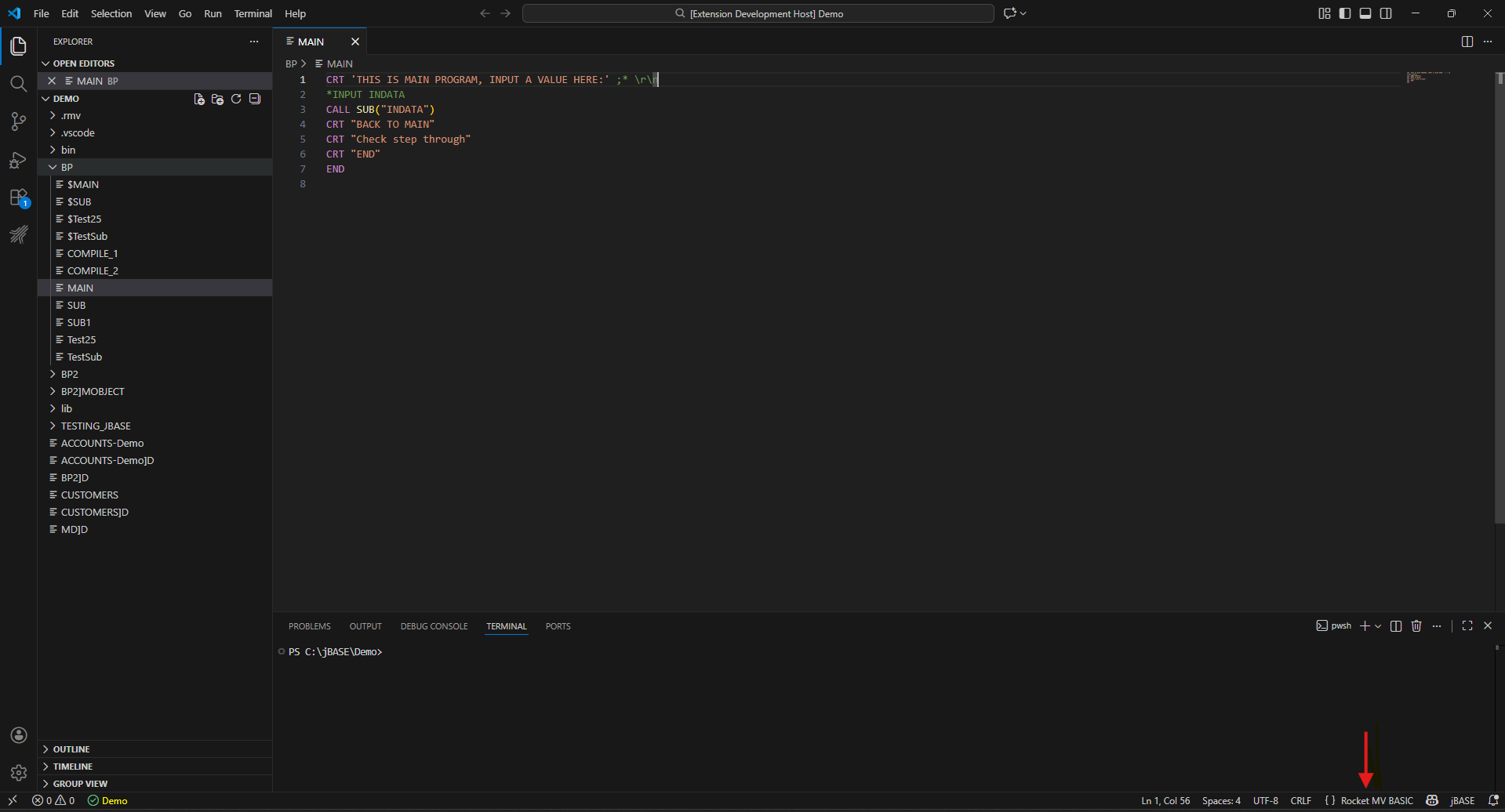1505x812 pixels.
Task: Click the CRLF end-of-line selector
Action: point(1300,801)
